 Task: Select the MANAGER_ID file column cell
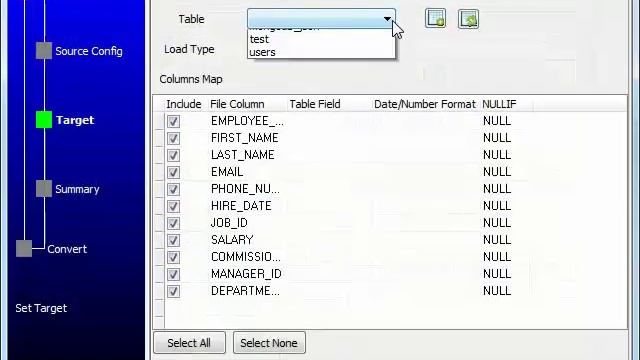pyautogui.click(x=247, y=274)
